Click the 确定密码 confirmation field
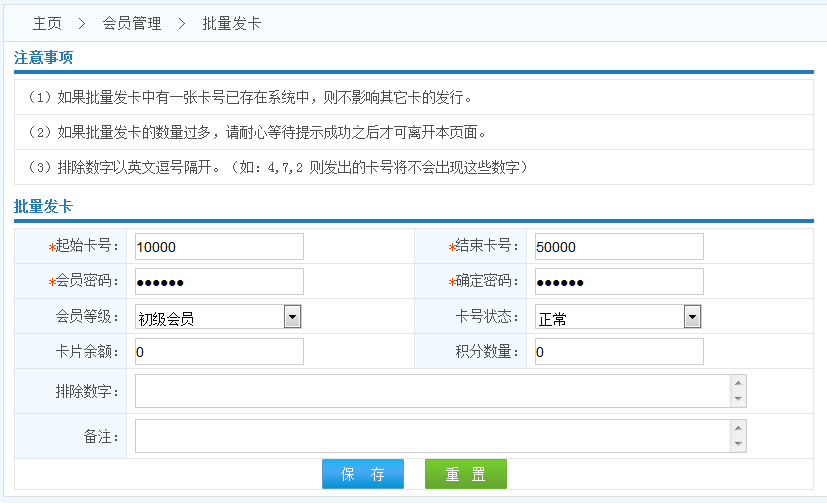Image resolution: width=827 pixels, height=503 pixels. pyautogui.click(x=618, y=282)
